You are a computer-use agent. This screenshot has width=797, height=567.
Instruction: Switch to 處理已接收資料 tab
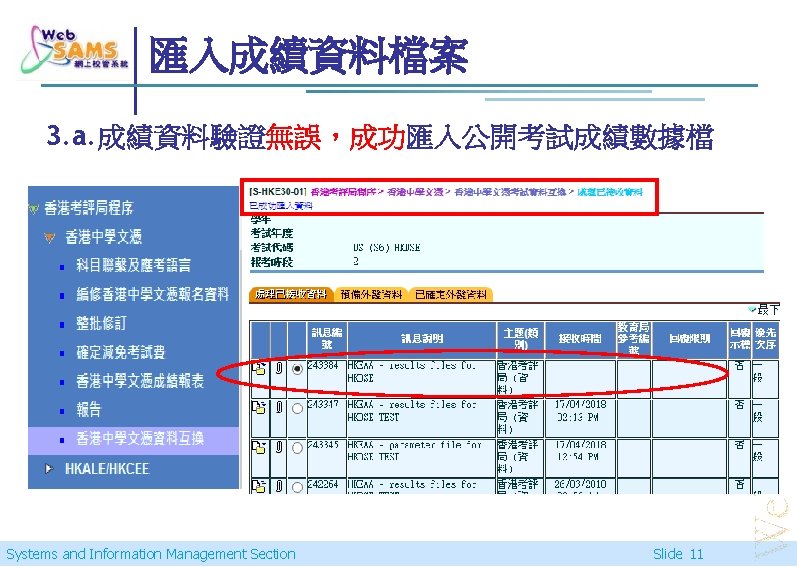click(291, 295)
